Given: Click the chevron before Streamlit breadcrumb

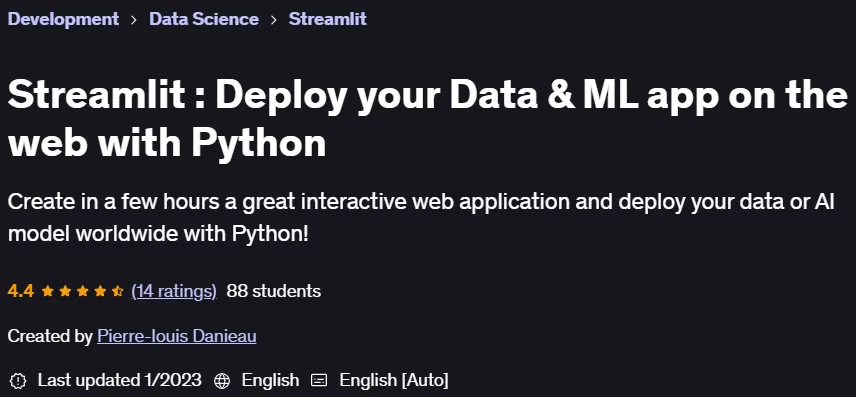Looking at the screenshot, I should click(274, 20).
